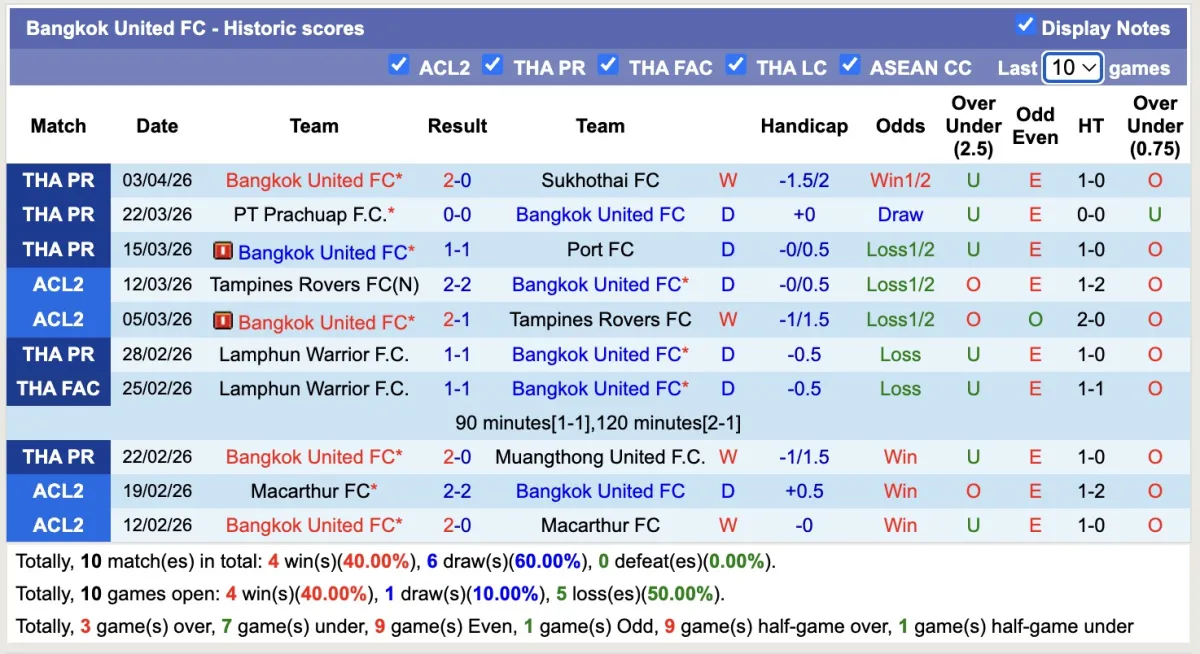Uncheck the THA PR filter checkbox
Viewport: 1200px width, 654px height.
(x=493, y=66)
